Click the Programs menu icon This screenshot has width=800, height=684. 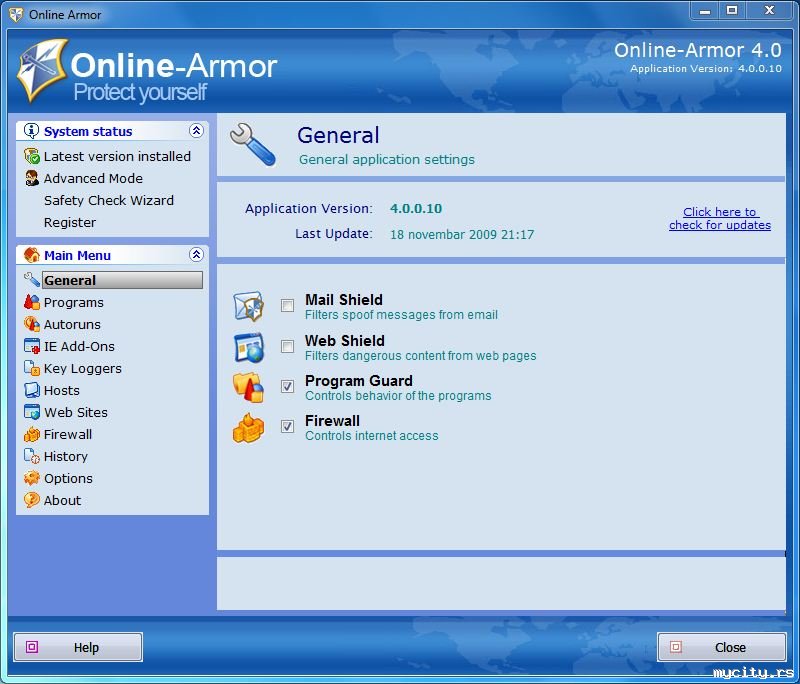pos(32,302)
